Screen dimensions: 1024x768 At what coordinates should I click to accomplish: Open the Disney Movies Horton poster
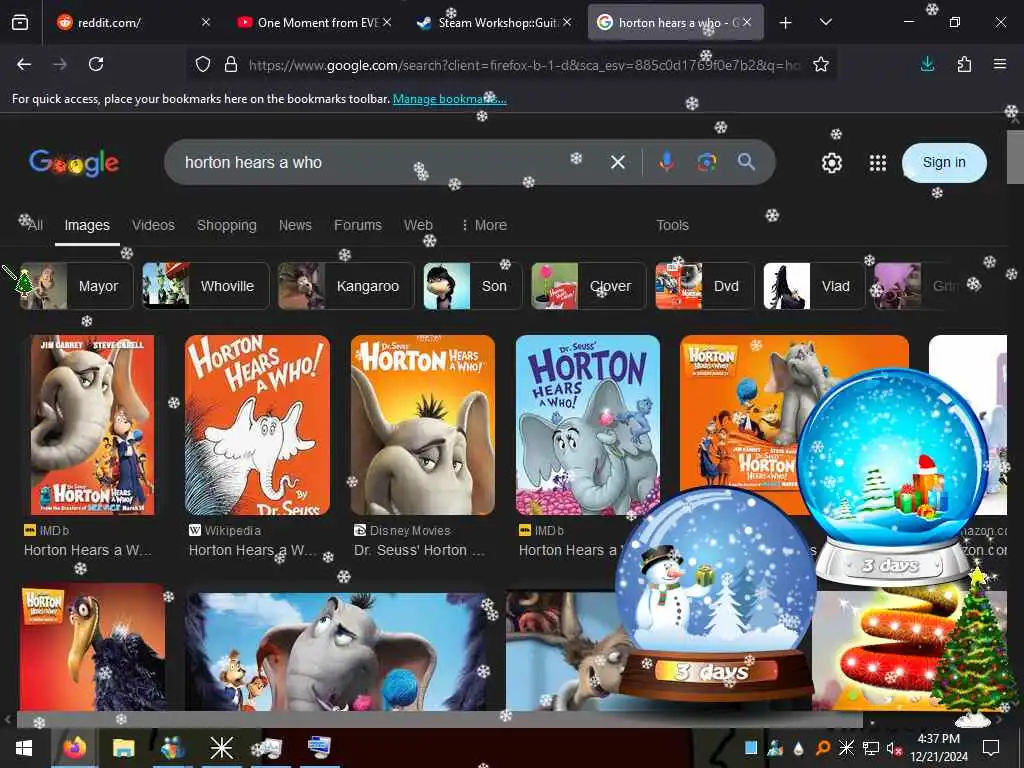point(423,425)
